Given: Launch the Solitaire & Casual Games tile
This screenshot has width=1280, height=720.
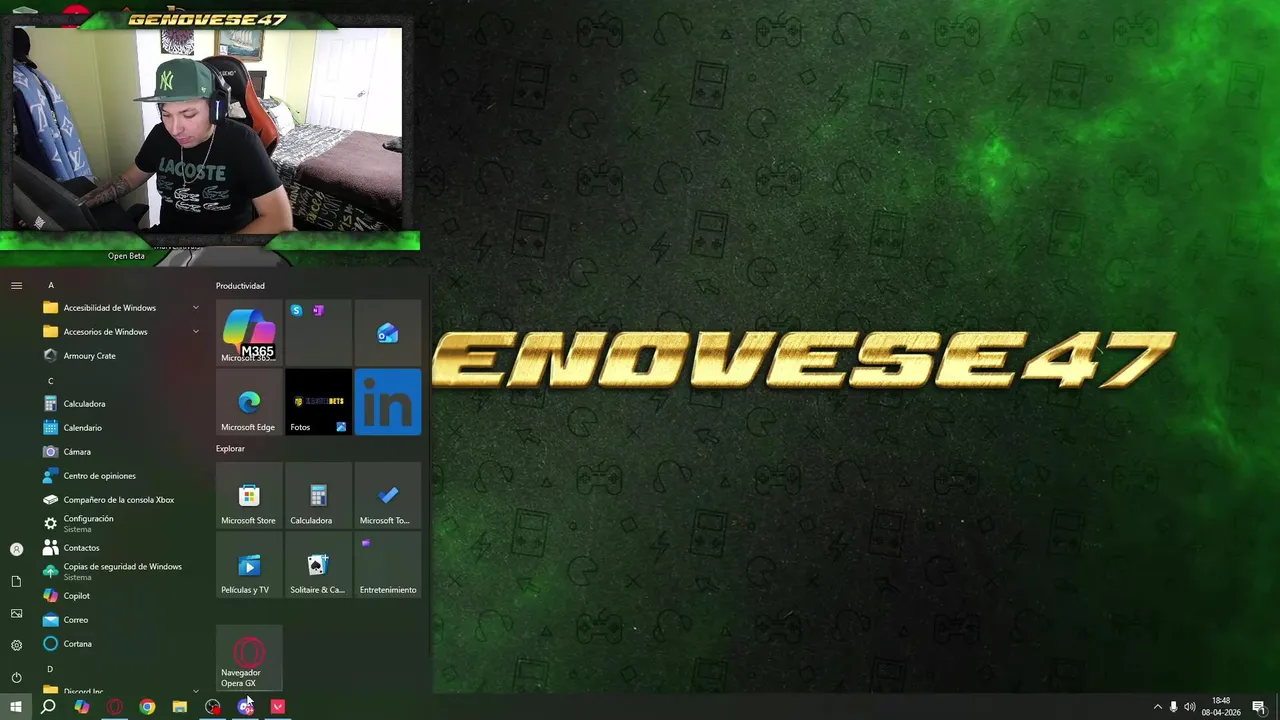Looking at the screenshot, I should (318, 565).
